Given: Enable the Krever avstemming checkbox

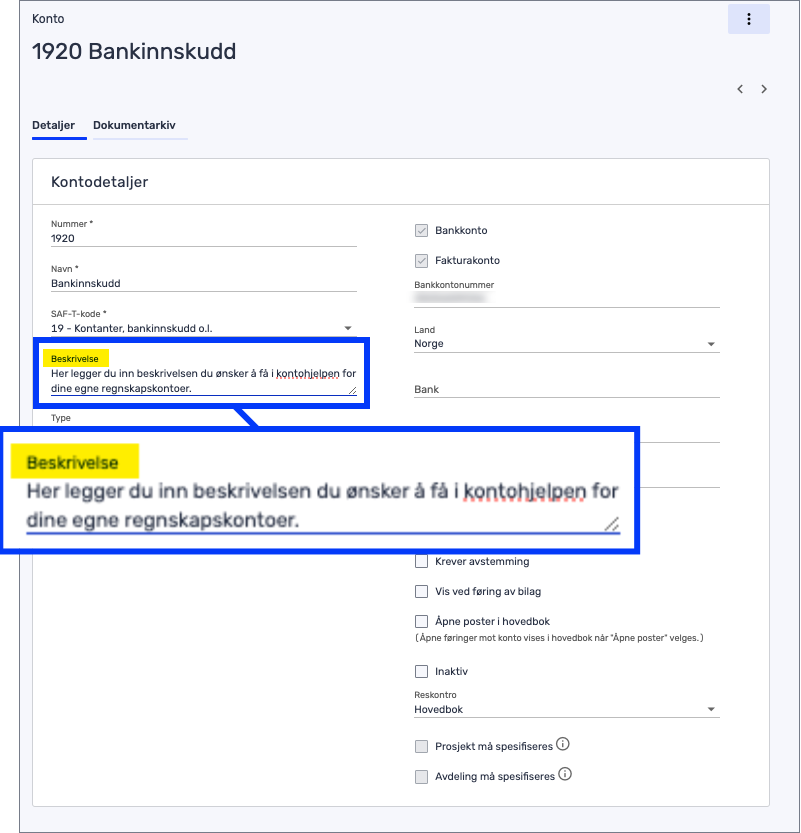Looking at the screenshot, I should pos(421,561).
